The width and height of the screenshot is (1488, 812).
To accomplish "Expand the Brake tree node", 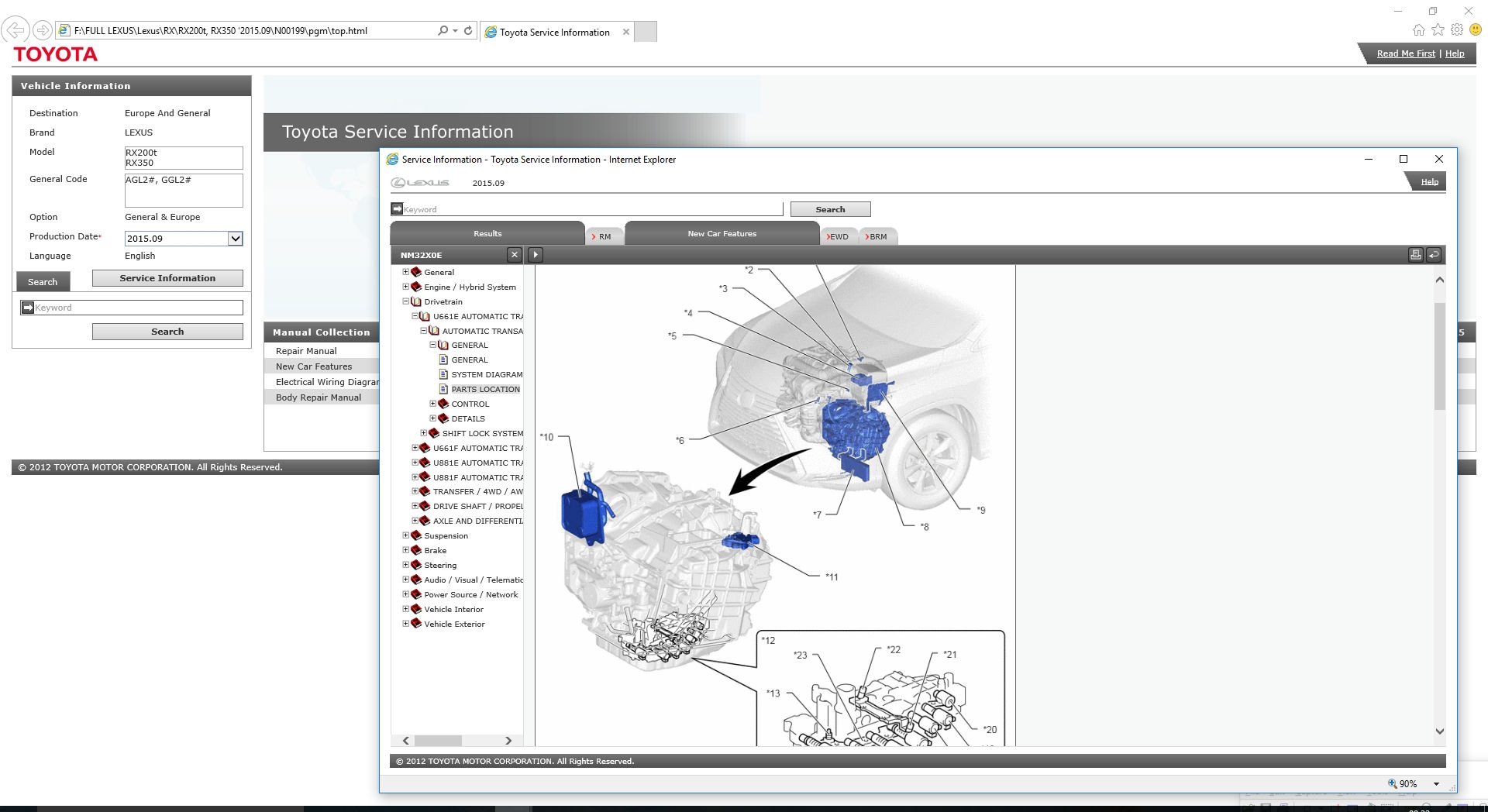I will [x=405, y=550].
